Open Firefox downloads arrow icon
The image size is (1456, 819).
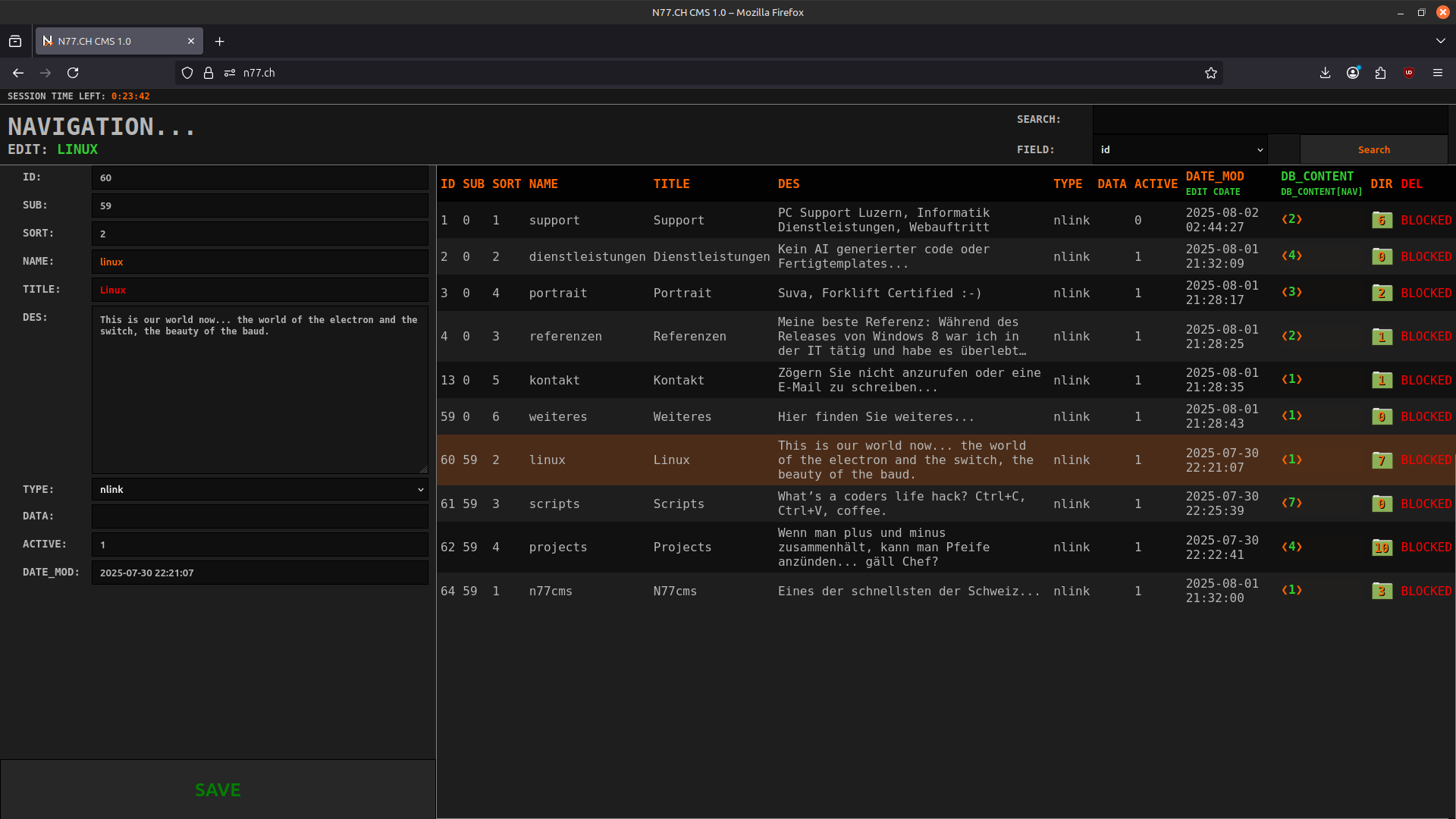coord(1325,73)
